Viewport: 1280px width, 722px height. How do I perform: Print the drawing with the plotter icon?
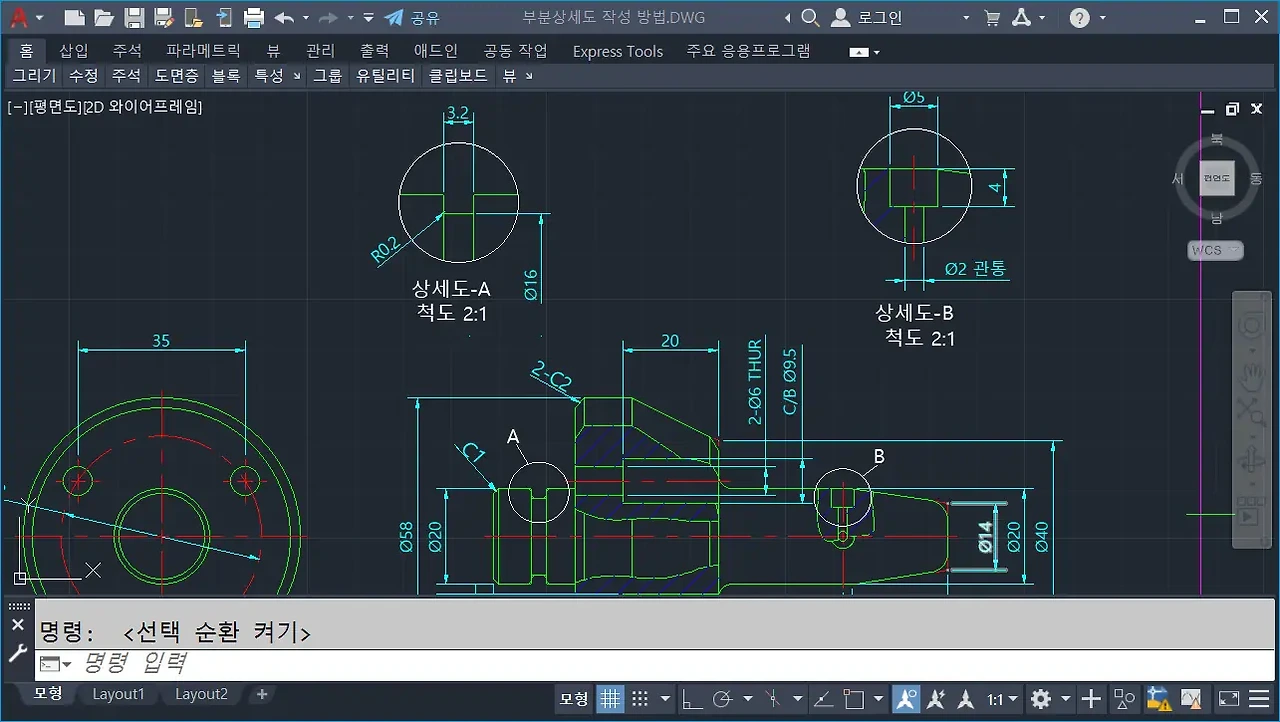[x=254, y=17]
